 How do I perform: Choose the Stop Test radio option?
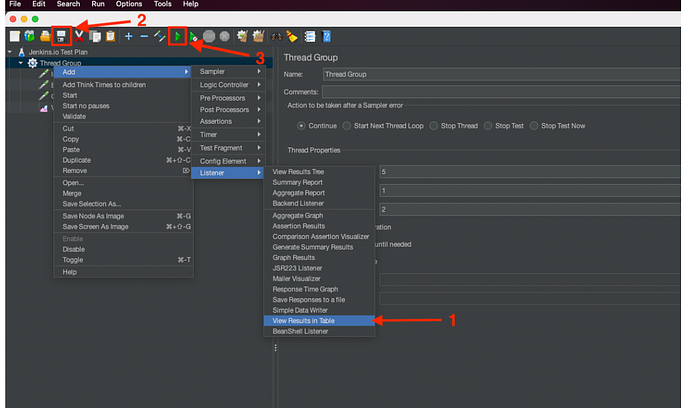coord(488,126)
